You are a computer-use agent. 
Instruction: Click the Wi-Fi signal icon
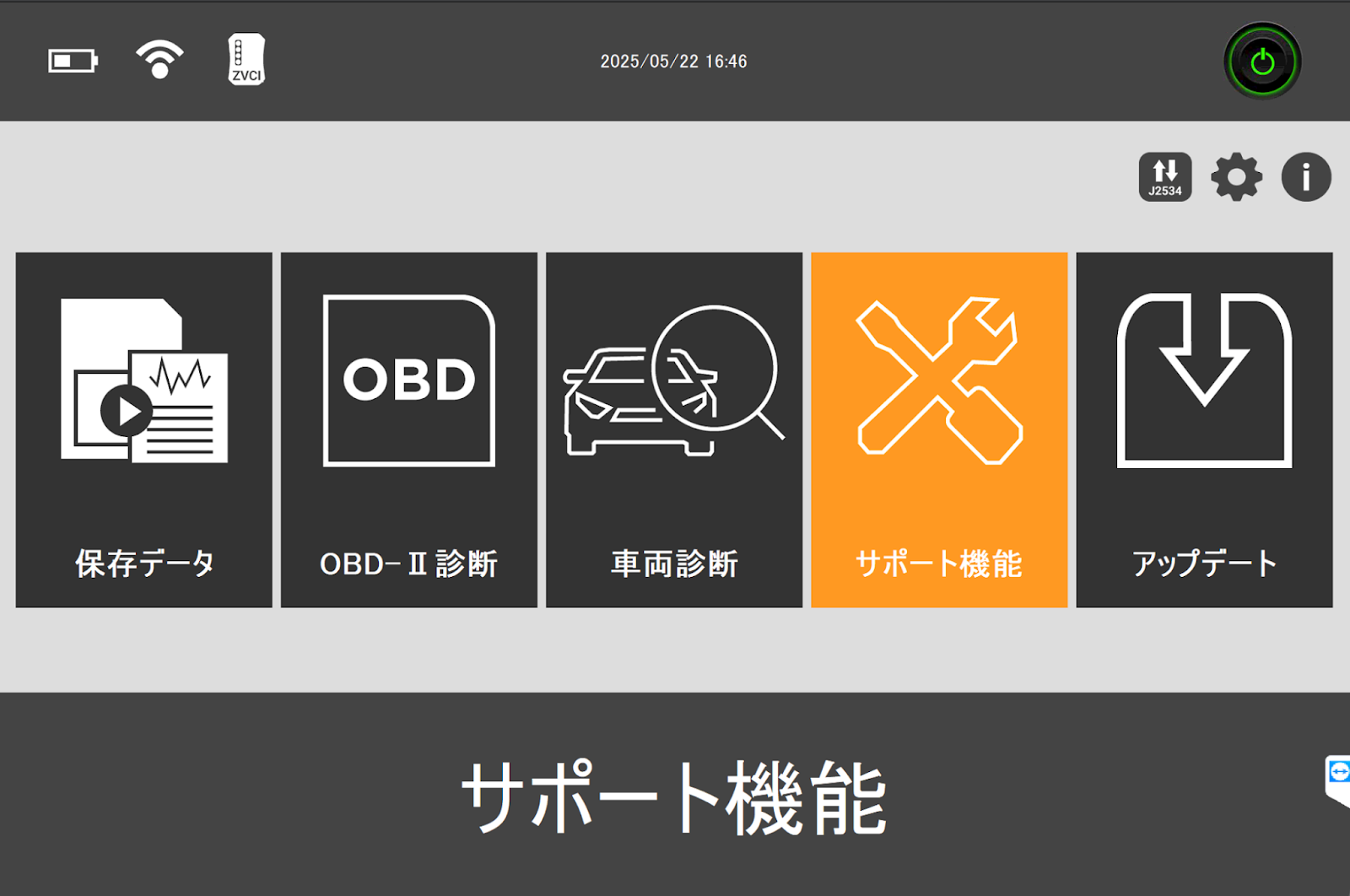click(159, 59)
